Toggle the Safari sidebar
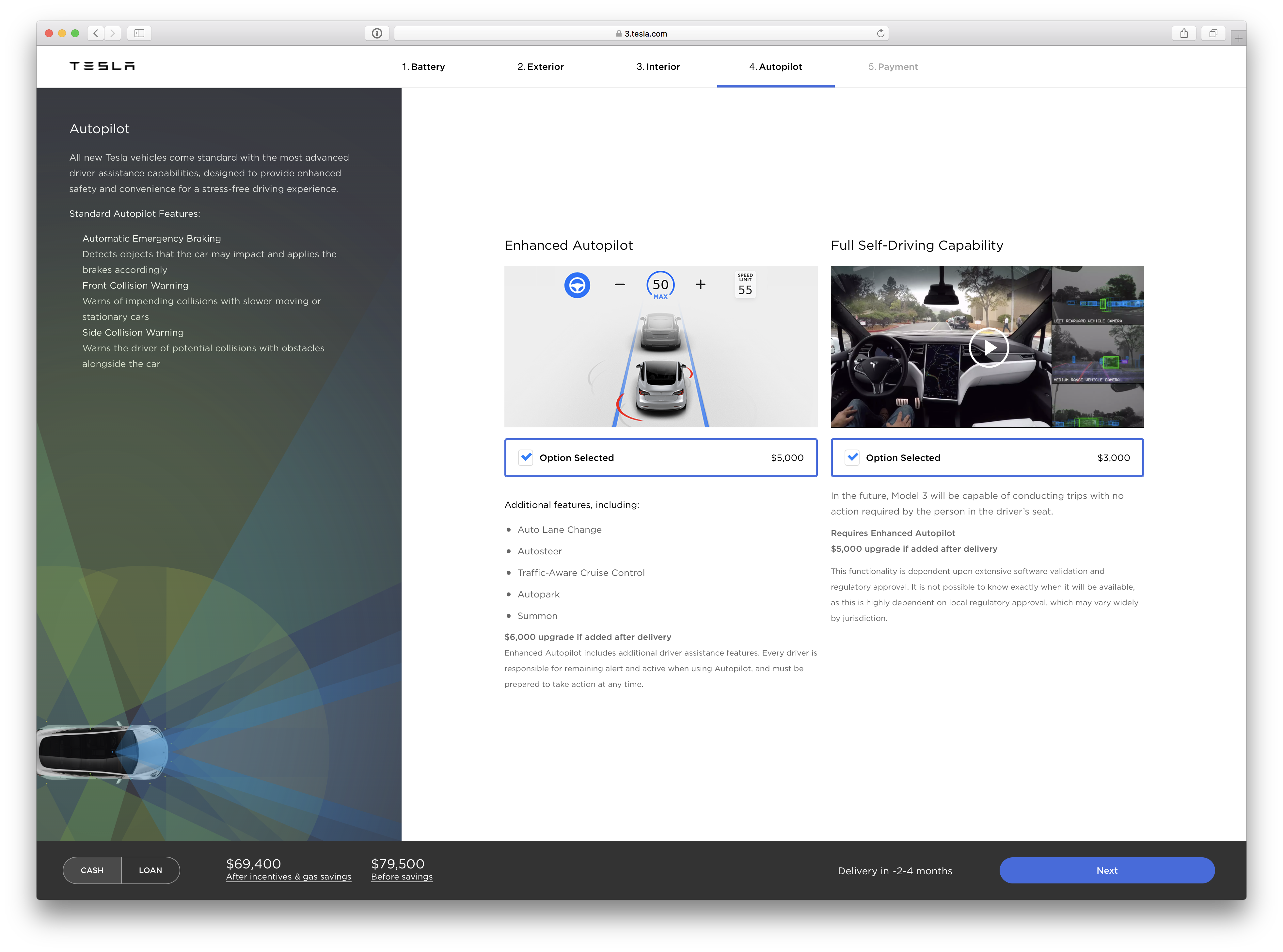The width and height of the screenshot is (1283, 952). click(139, 33)
